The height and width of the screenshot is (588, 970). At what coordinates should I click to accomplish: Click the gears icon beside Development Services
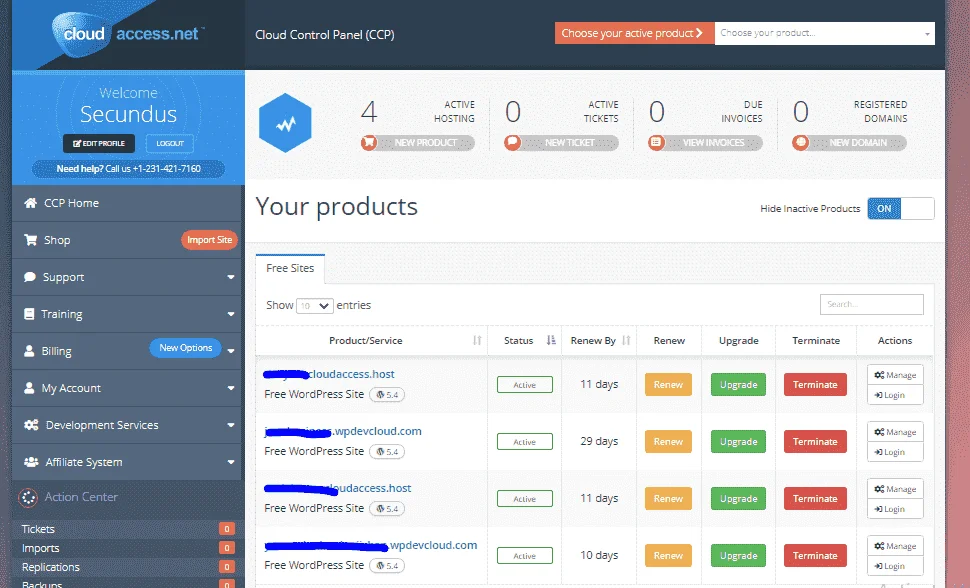pos(31,425)
